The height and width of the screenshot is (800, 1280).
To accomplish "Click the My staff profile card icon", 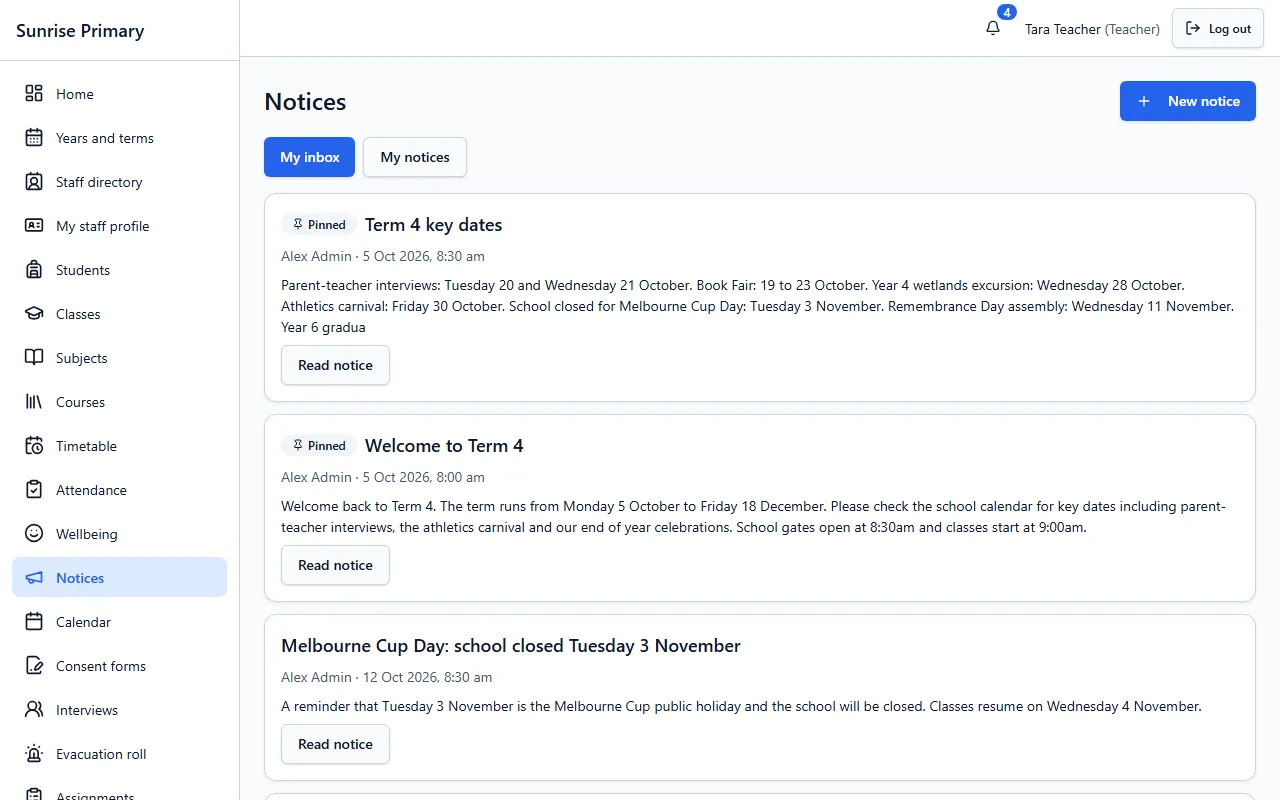I will pos(34,226).
